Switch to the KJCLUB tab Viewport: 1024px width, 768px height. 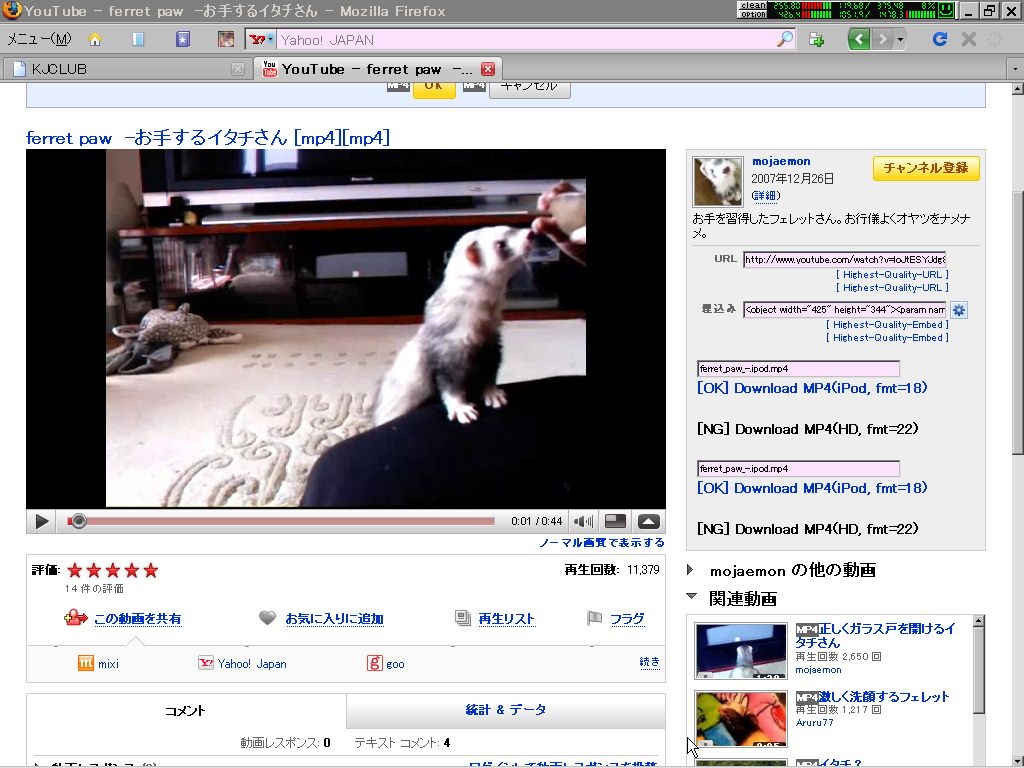tap(125, 69)
